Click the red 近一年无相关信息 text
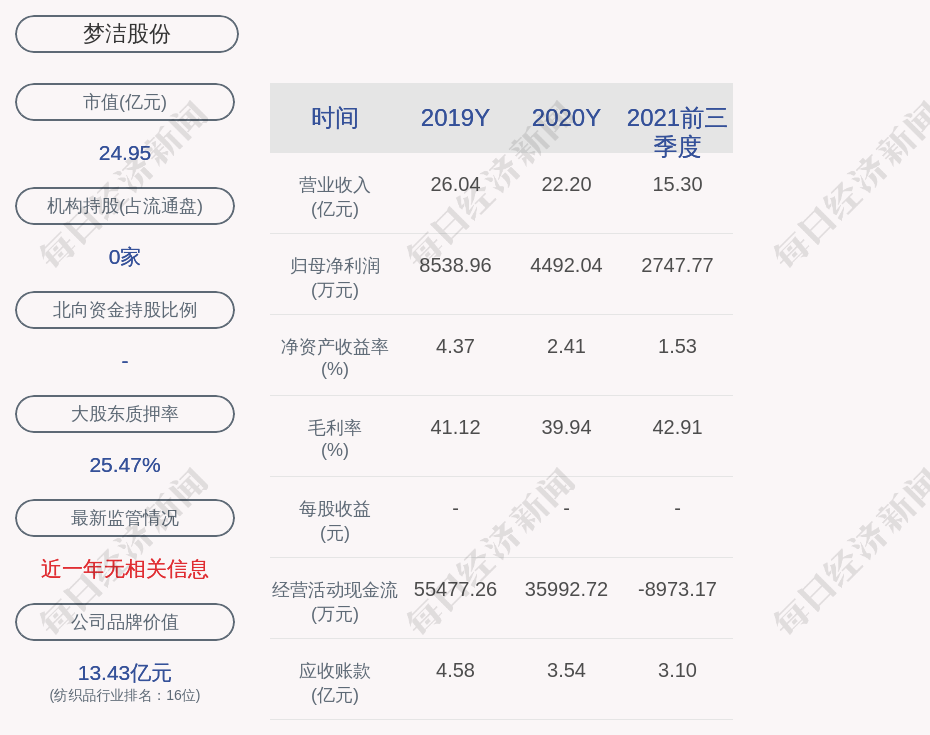This screenshot has height=735, width=930. tap(125, 569)
